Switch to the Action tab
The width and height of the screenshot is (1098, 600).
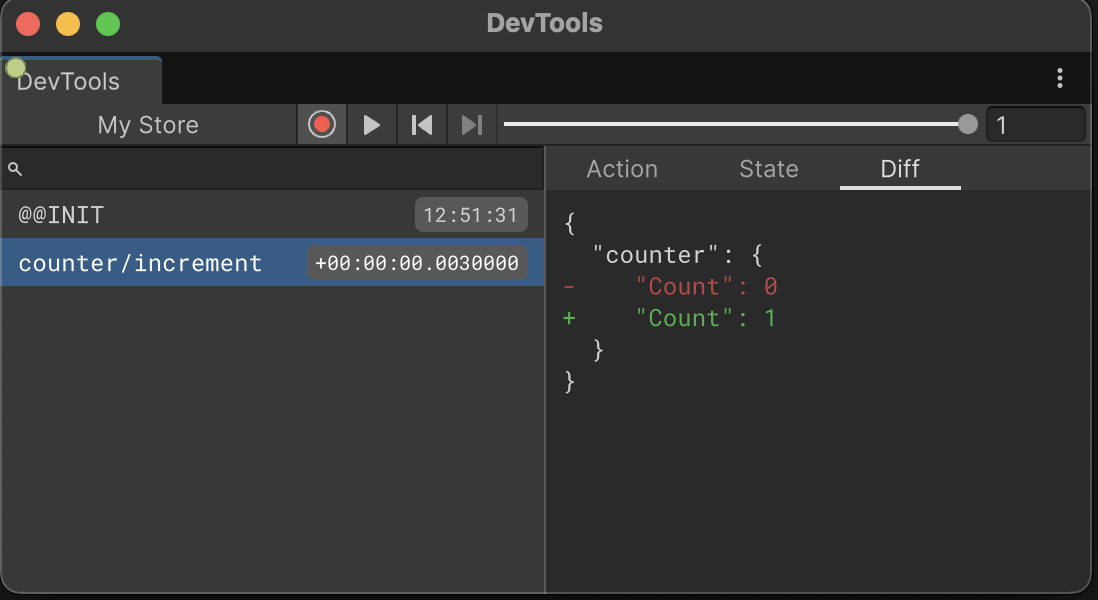(622, 168)
